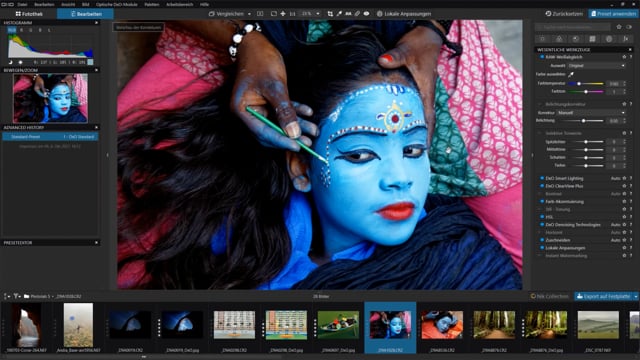Collapse the Bewegen/Zoom panel
This screenshot has height=360, width=640.
pyautogui.click(x=96, y=70)
